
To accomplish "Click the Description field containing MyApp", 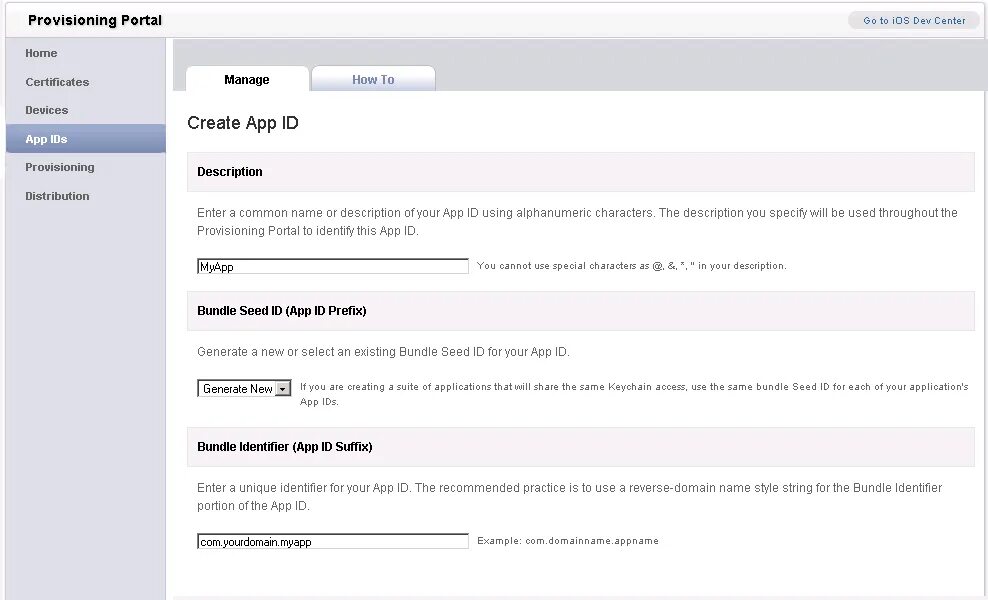I will point(332,267).
